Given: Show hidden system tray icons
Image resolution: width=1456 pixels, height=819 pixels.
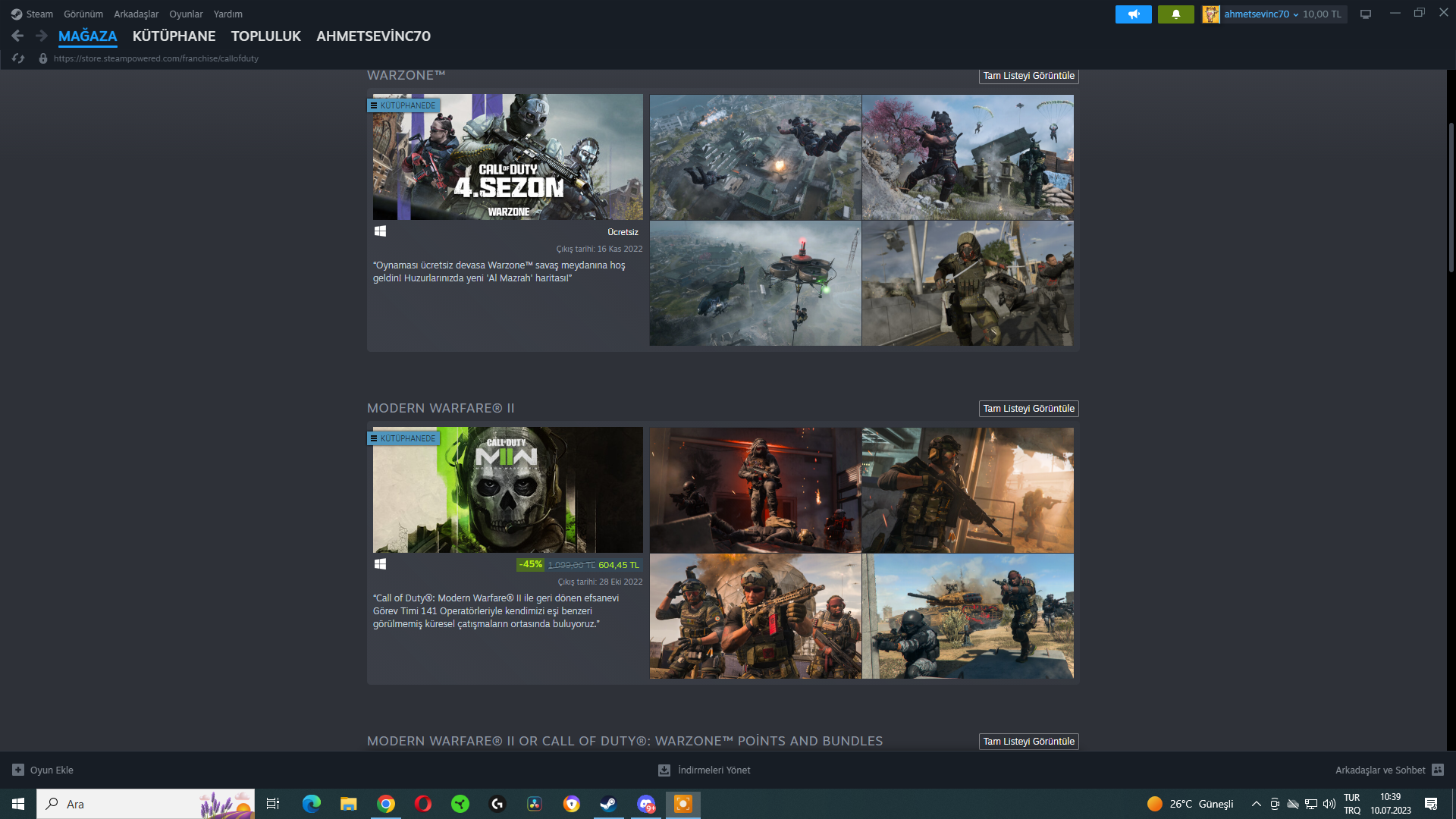Looking at the screenshot, I should coord(1257,804).
